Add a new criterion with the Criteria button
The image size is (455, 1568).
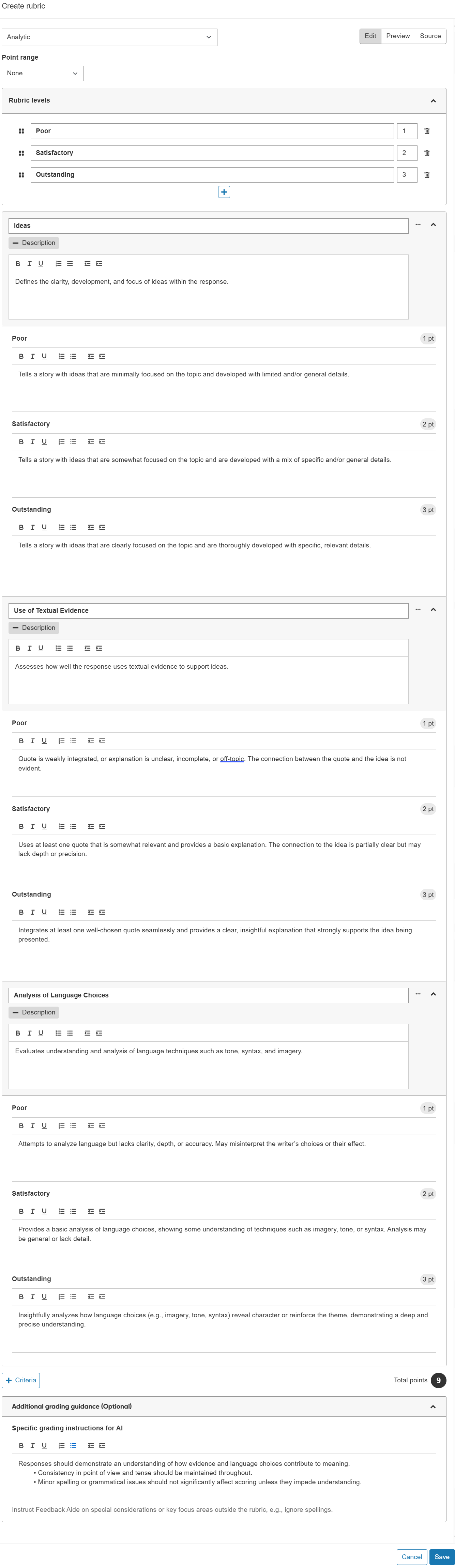point(21,1381)
